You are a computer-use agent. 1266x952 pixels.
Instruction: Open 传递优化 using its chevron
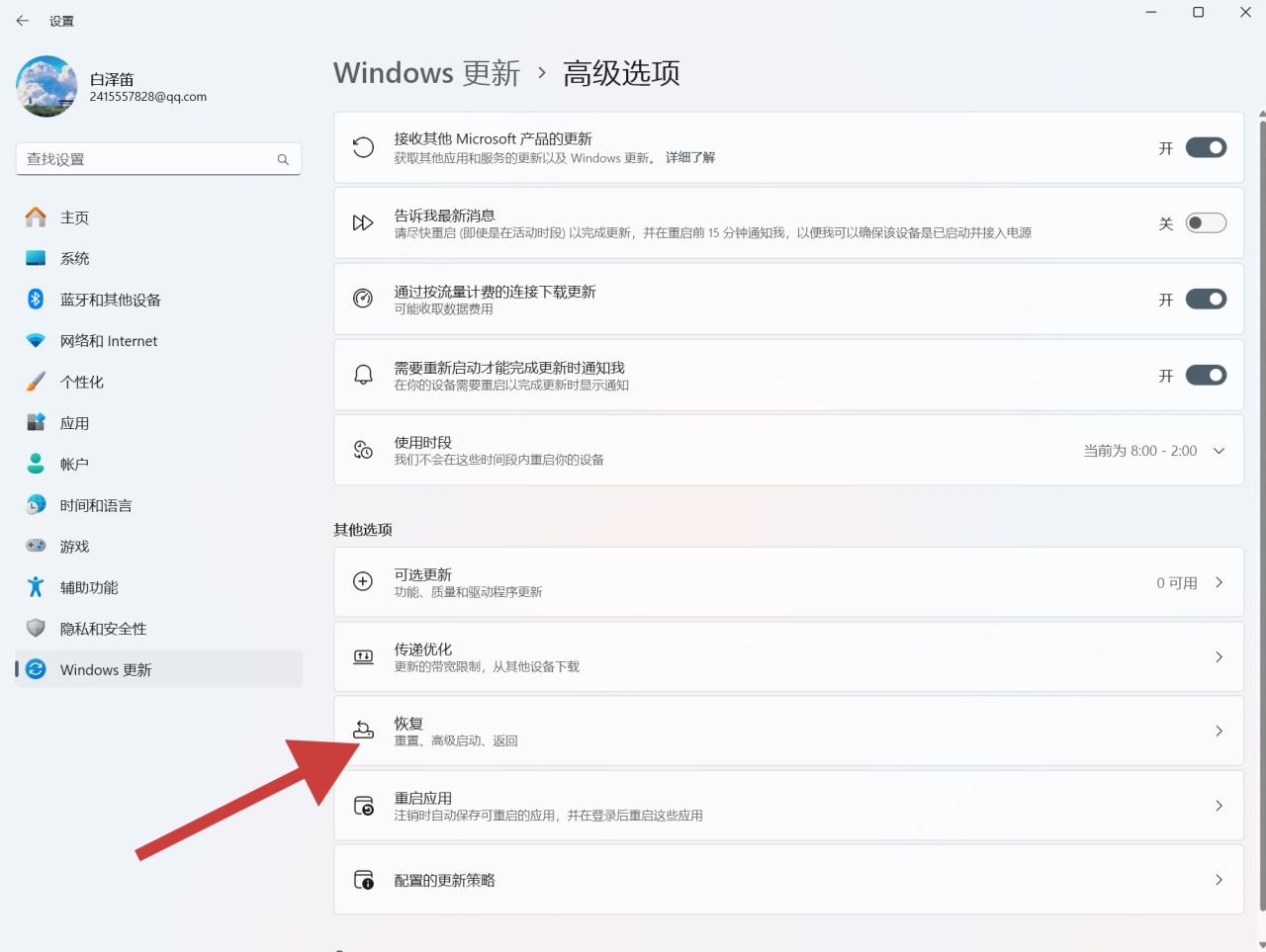pyautogui.click(x=1219, y=657)
